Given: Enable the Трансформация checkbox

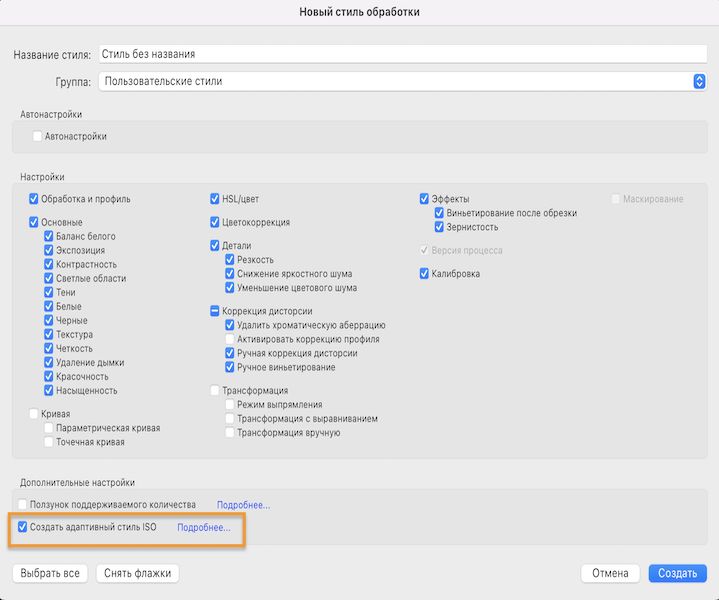Looking at the screenshot, I should 215,390.
